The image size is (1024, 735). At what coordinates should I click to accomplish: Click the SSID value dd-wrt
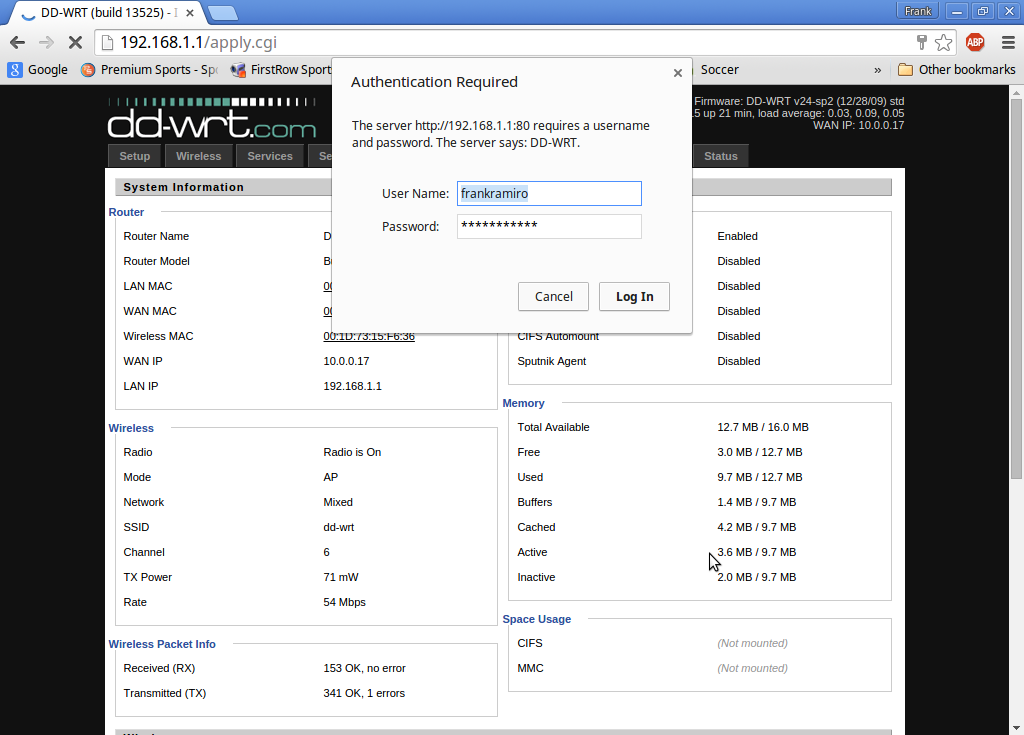(338, 527)
